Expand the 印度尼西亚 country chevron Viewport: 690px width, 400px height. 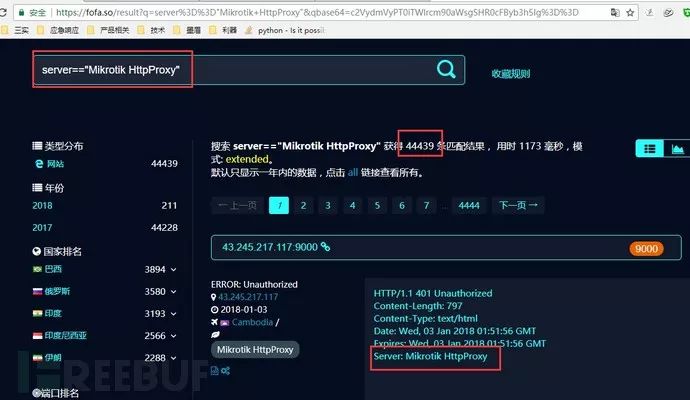173,336
